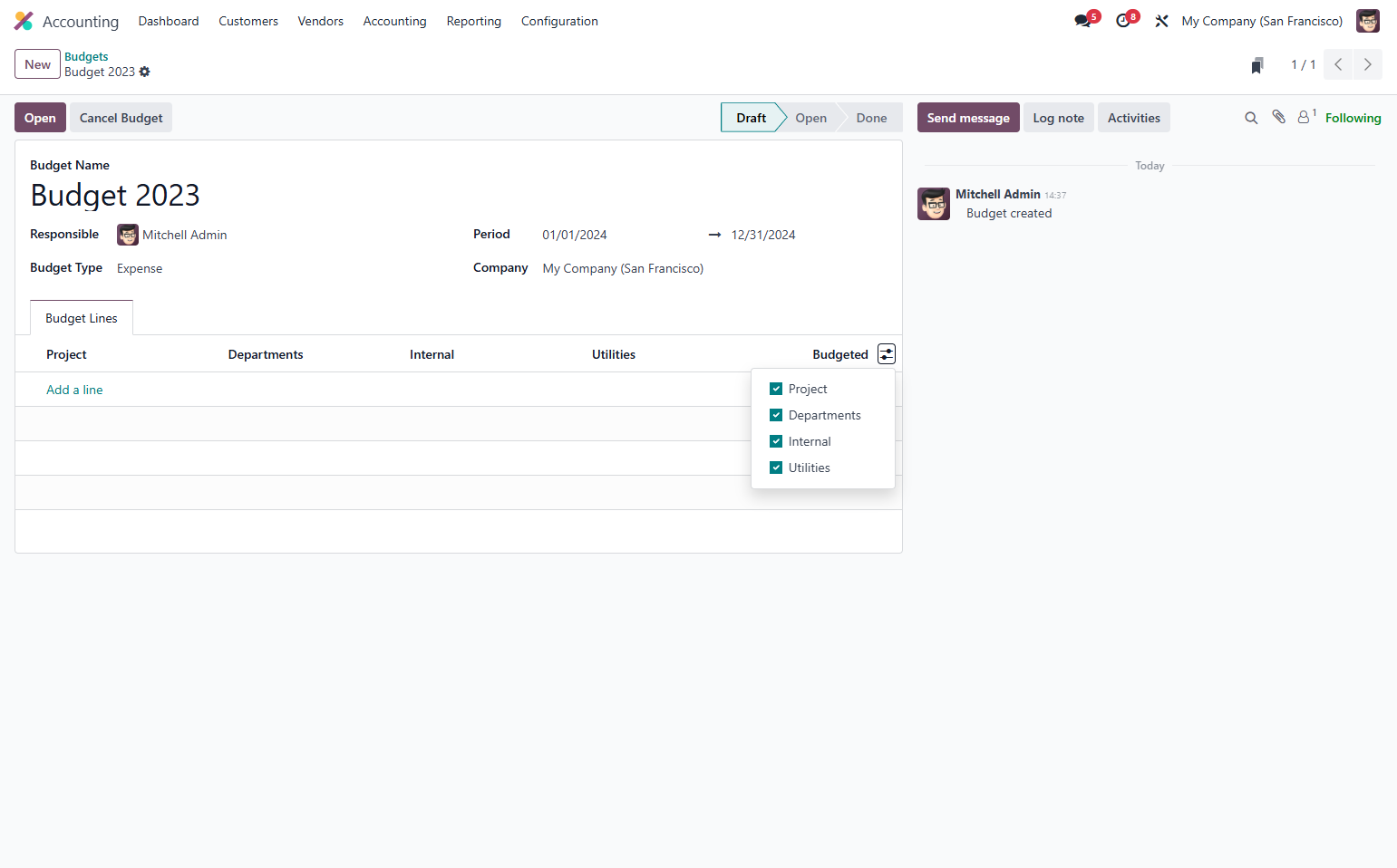Click the Budget created message text
The height and width of the screenshot is (868, 1397).
point(1009,213)
